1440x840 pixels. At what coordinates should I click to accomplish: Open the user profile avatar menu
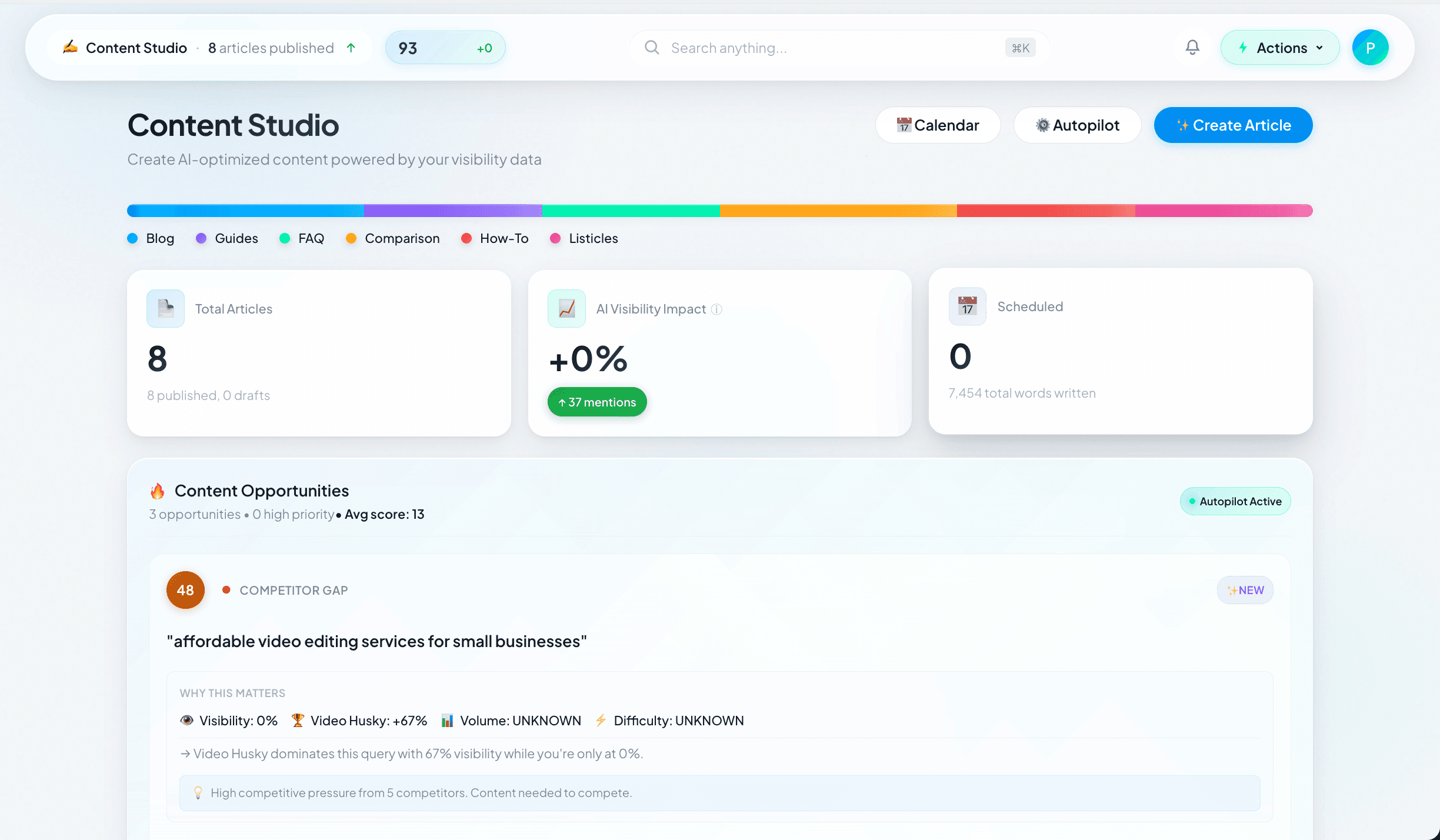1370,48
